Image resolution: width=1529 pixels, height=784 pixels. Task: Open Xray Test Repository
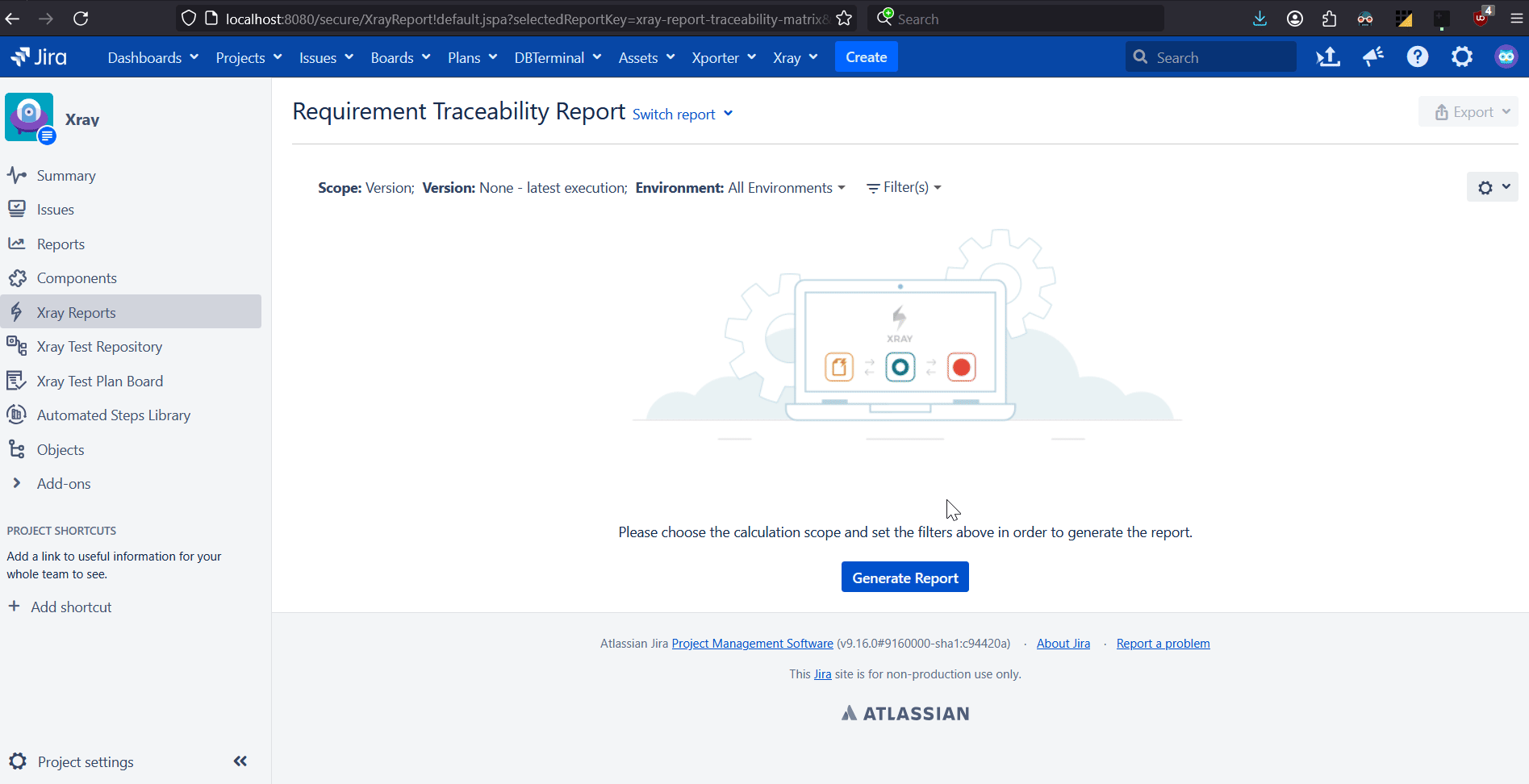tap(99, 347)
